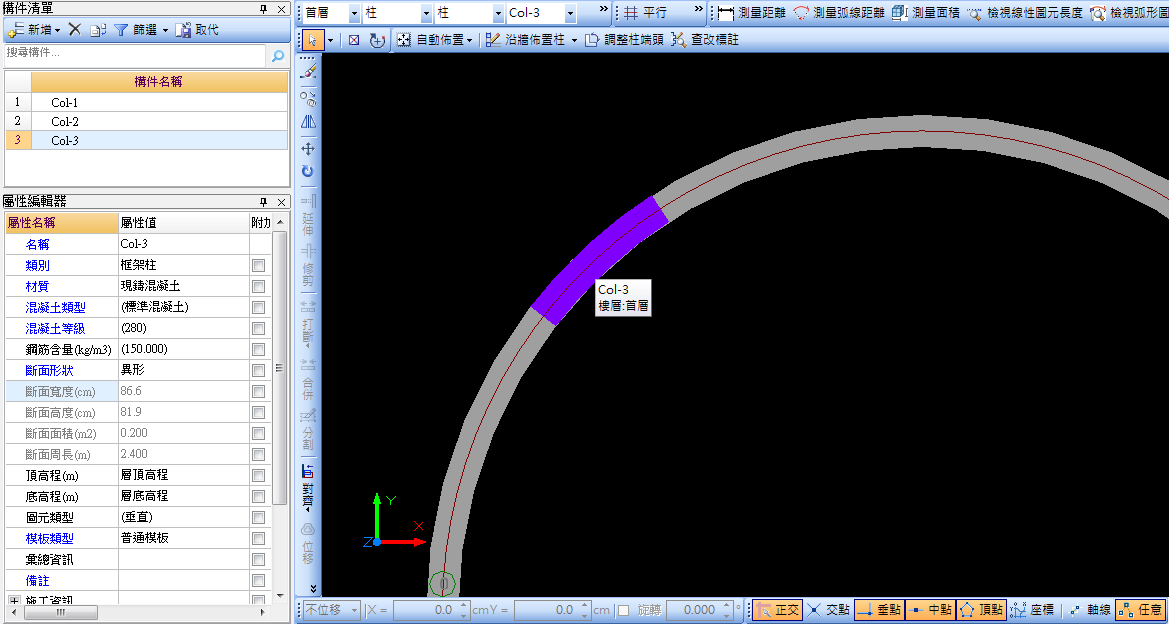Viewport: 1169px width, 624px height.
Task: Toggle the 正交 ortho mode
Action: point(777,611)
